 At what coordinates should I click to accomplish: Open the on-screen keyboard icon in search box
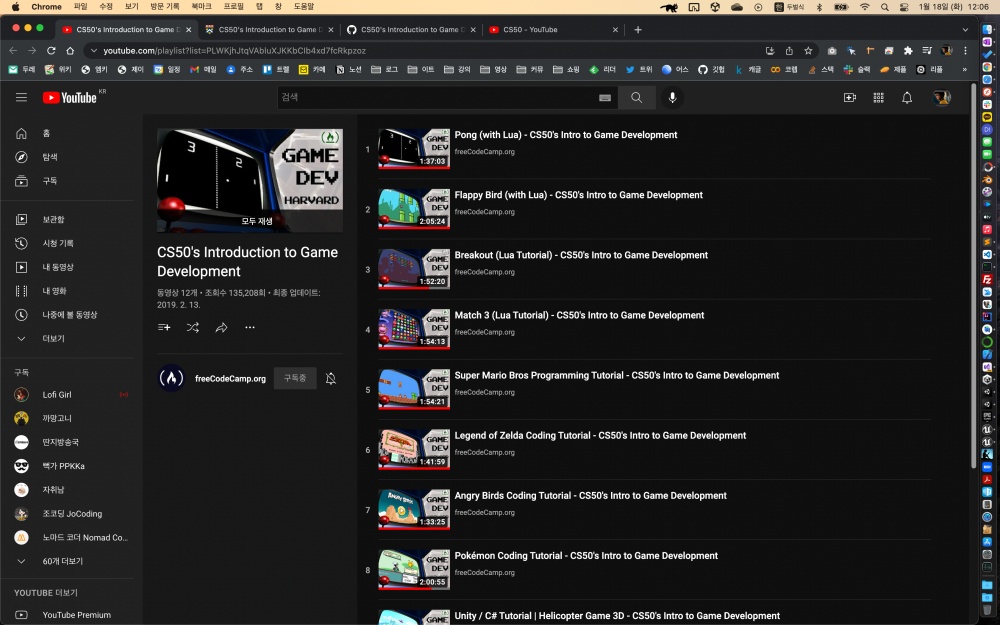605,98
